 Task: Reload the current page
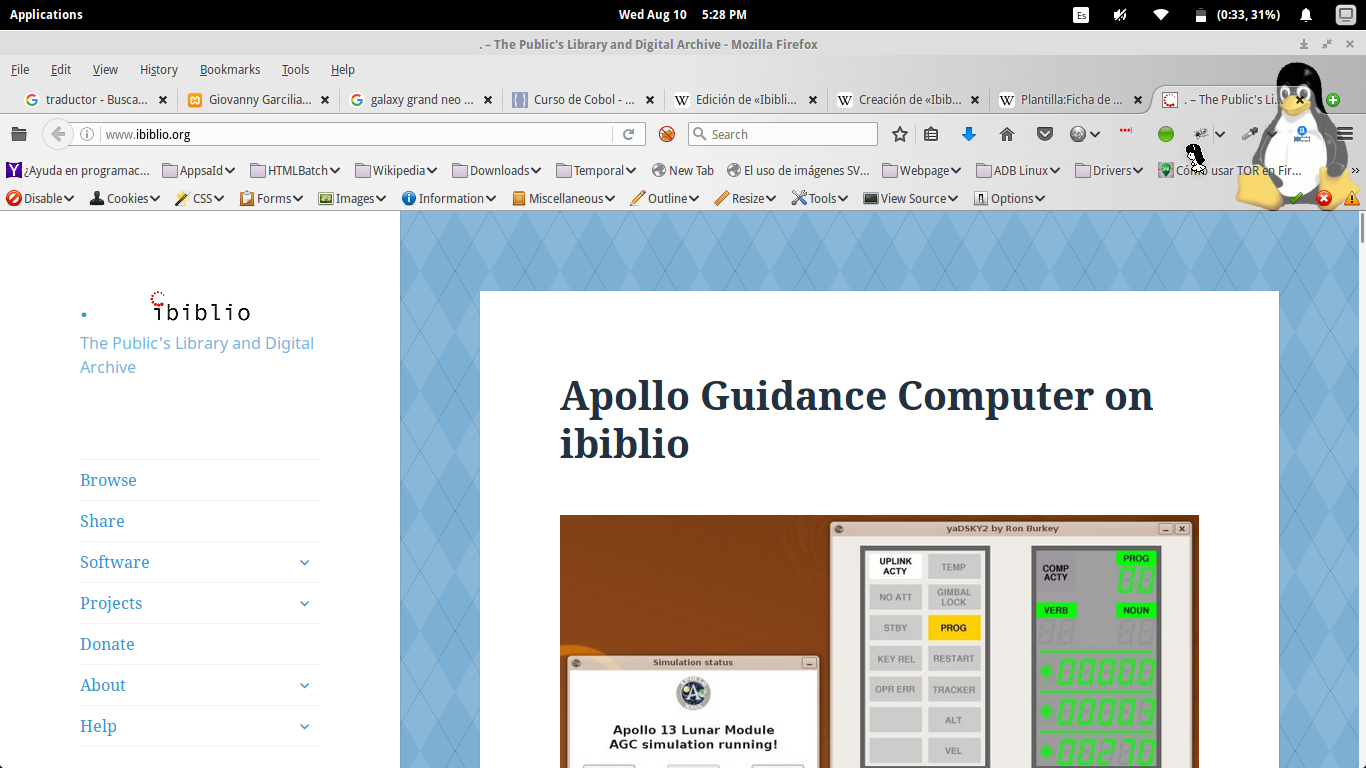629,134
